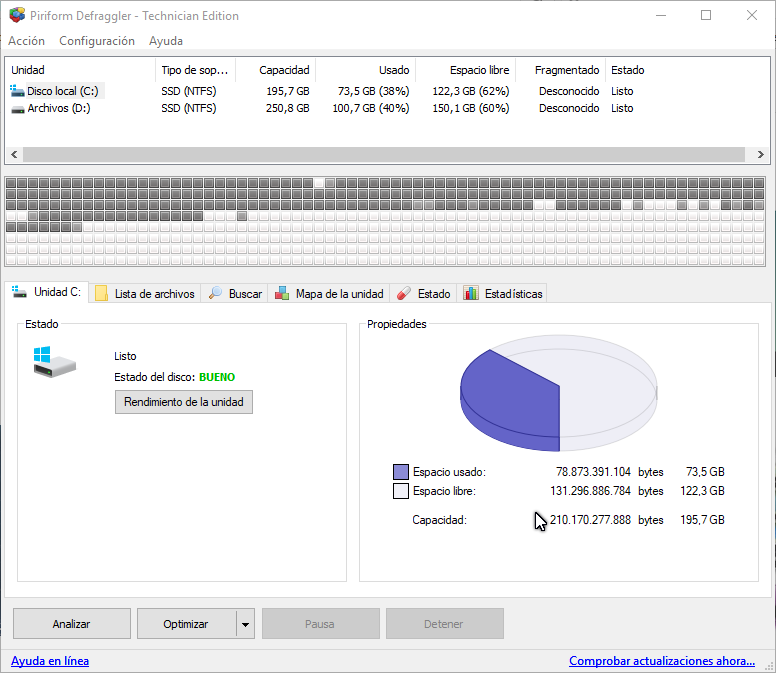Viewport: 776px width, 673px height.
Task: Click the Unidad column header
Action: tap(81, 70)
